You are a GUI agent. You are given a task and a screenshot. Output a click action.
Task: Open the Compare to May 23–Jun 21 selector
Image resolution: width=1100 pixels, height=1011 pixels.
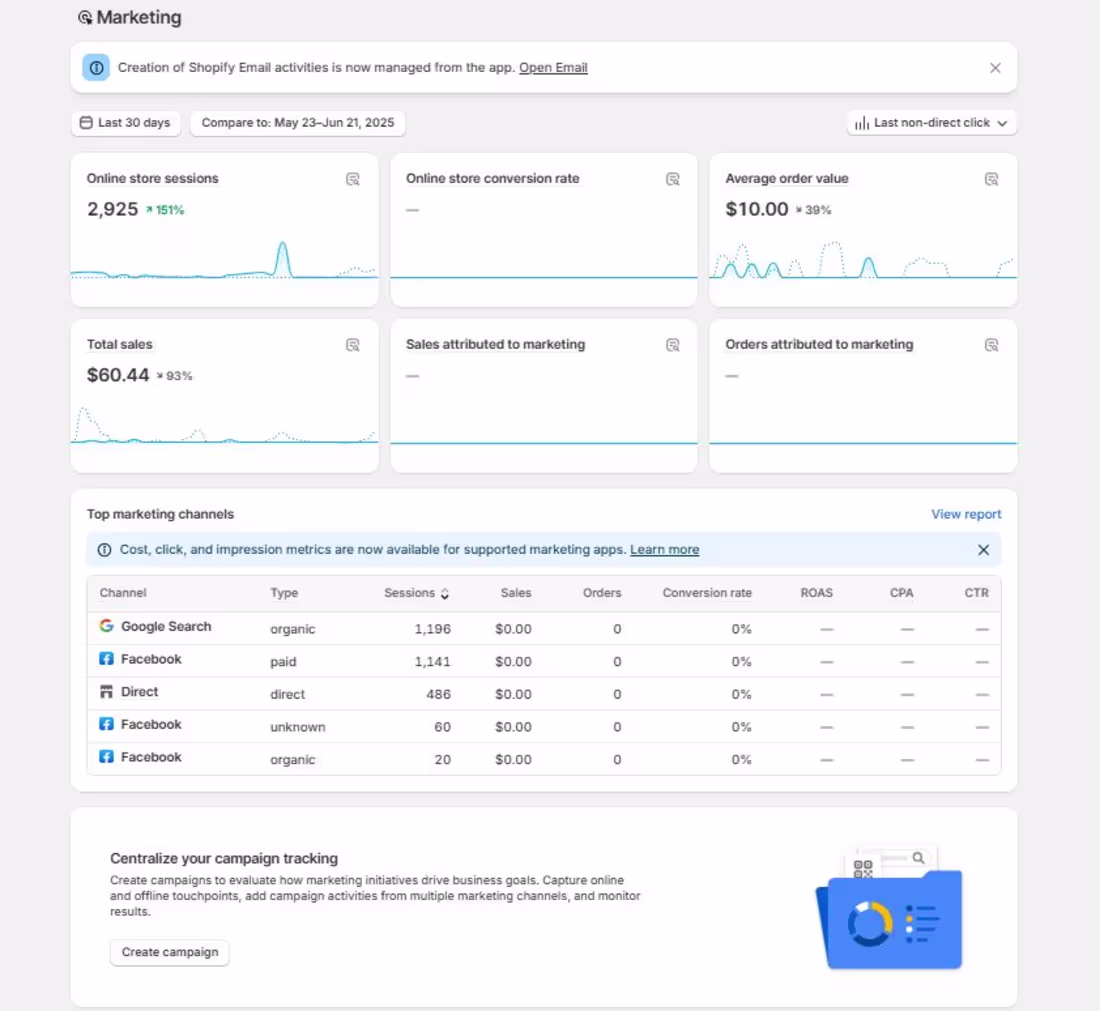[x=297, y=122]
